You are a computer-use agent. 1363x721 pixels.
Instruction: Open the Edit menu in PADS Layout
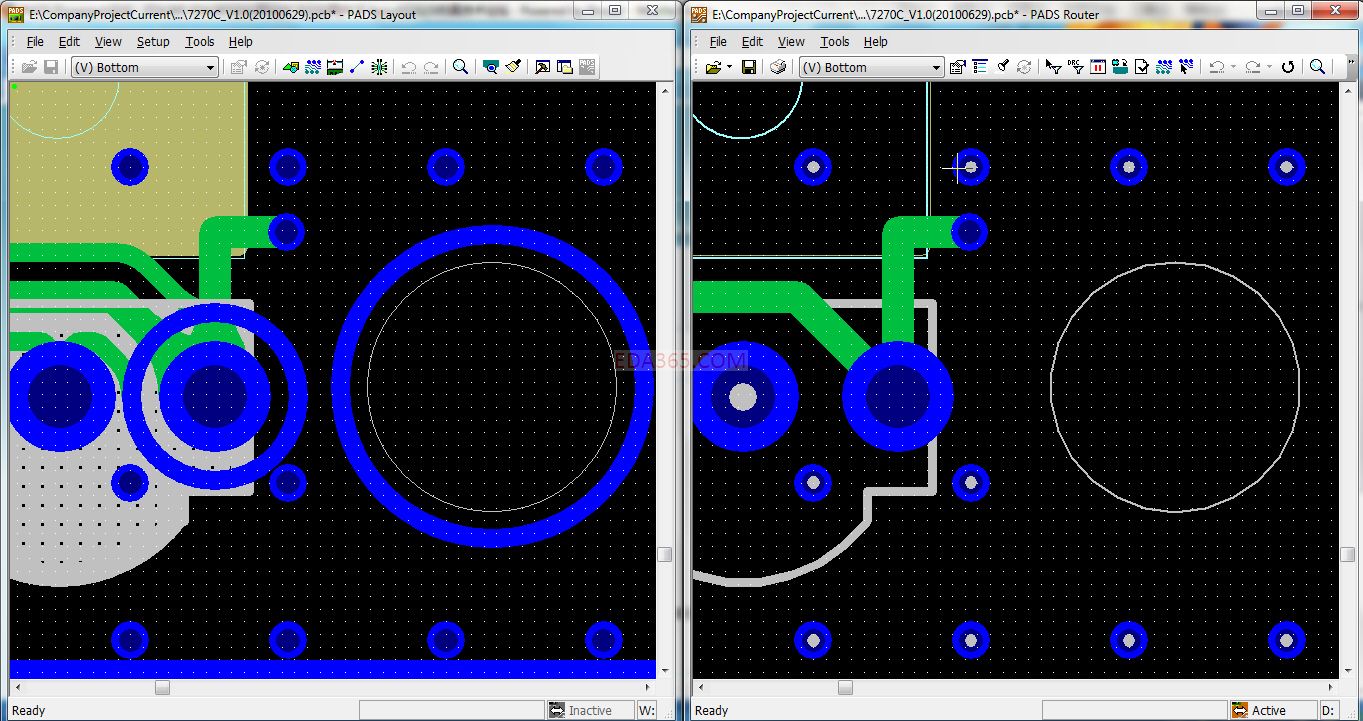pos(69,42)
